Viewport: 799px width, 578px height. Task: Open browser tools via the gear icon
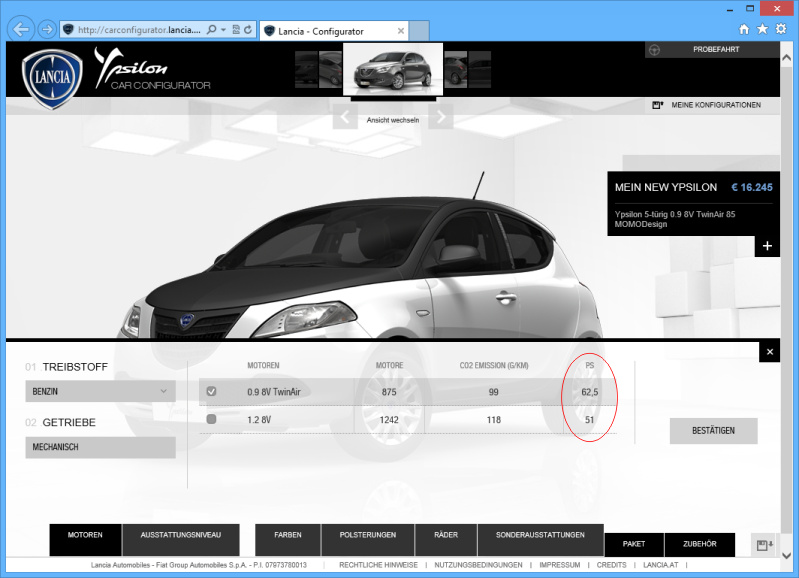coord(781,29)
